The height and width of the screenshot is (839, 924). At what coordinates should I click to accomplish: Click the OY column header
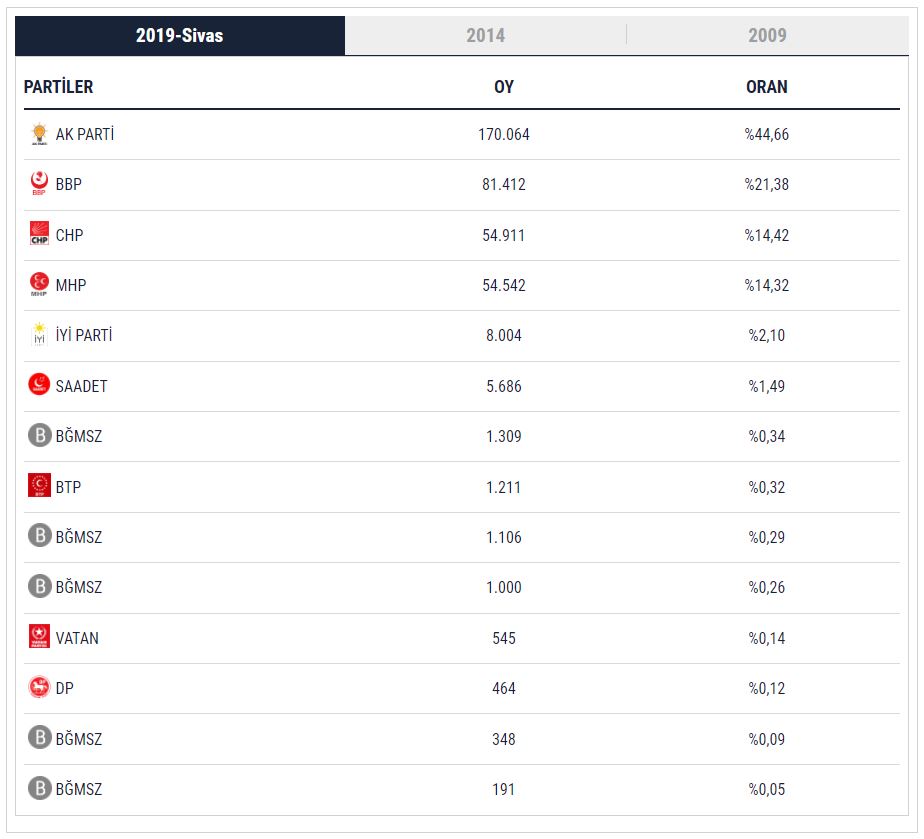504,87
